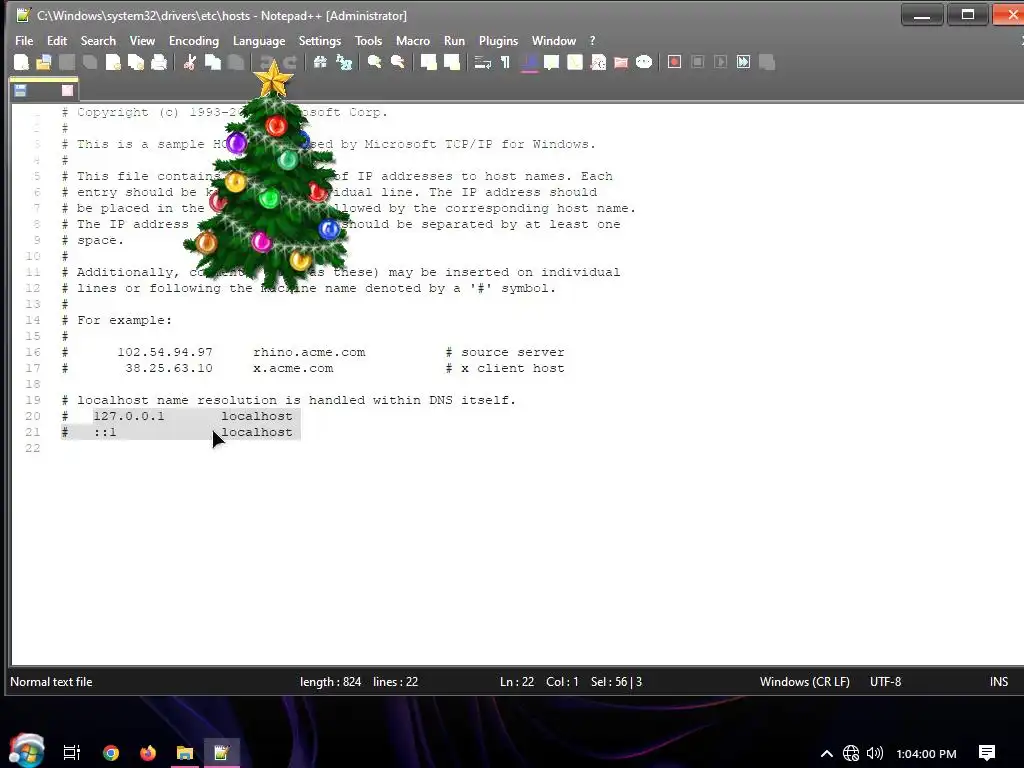
Task: Copy selection with the Copy icon
Action: [213, 62]
